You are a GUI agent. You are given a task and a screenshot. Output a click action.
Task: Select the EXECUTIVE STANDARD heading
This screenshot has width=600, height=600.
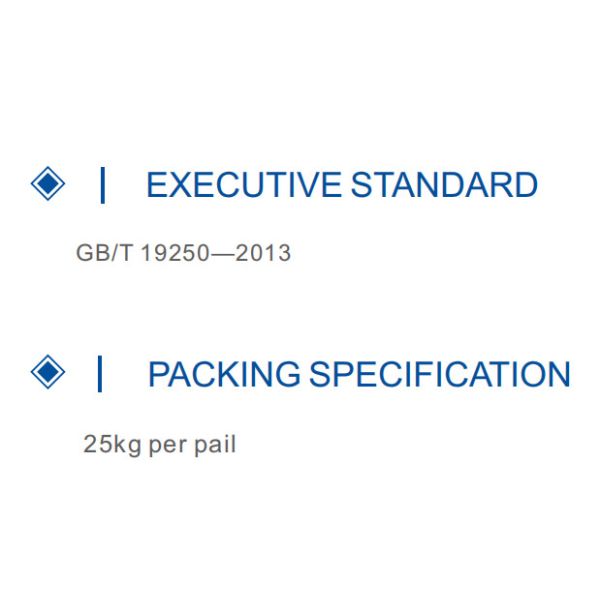[341, 185]
